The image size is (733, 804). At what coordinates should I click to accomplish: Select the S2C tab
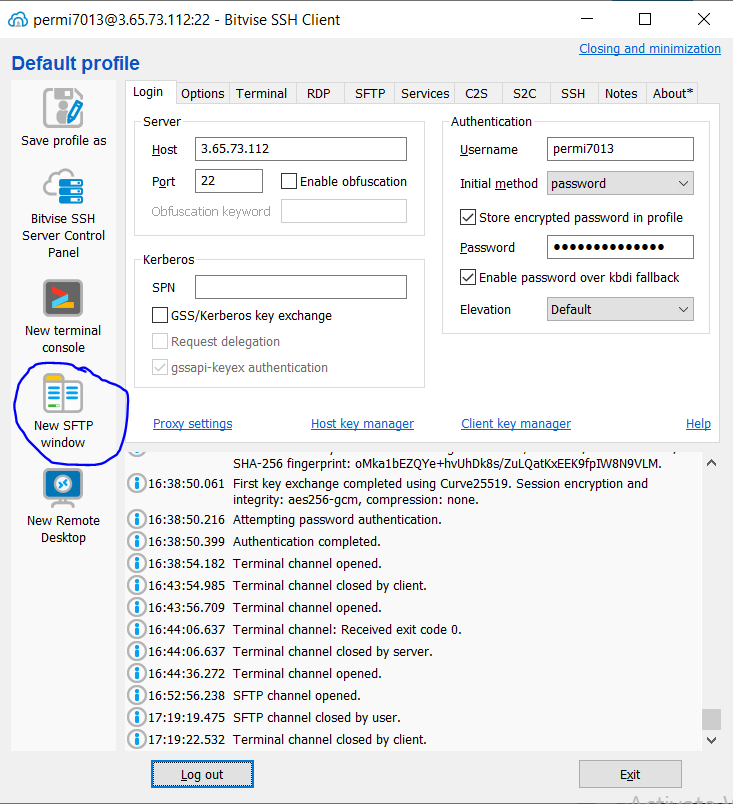coord(524,93)
